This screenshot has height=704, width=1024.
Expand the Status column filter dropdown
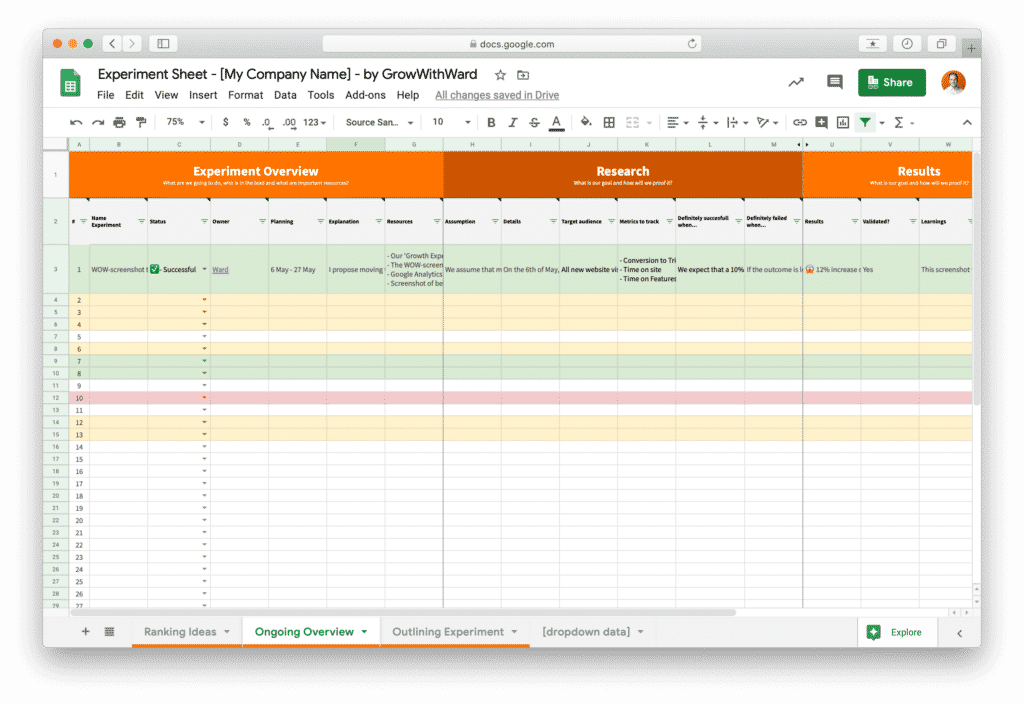pos(204,221)
